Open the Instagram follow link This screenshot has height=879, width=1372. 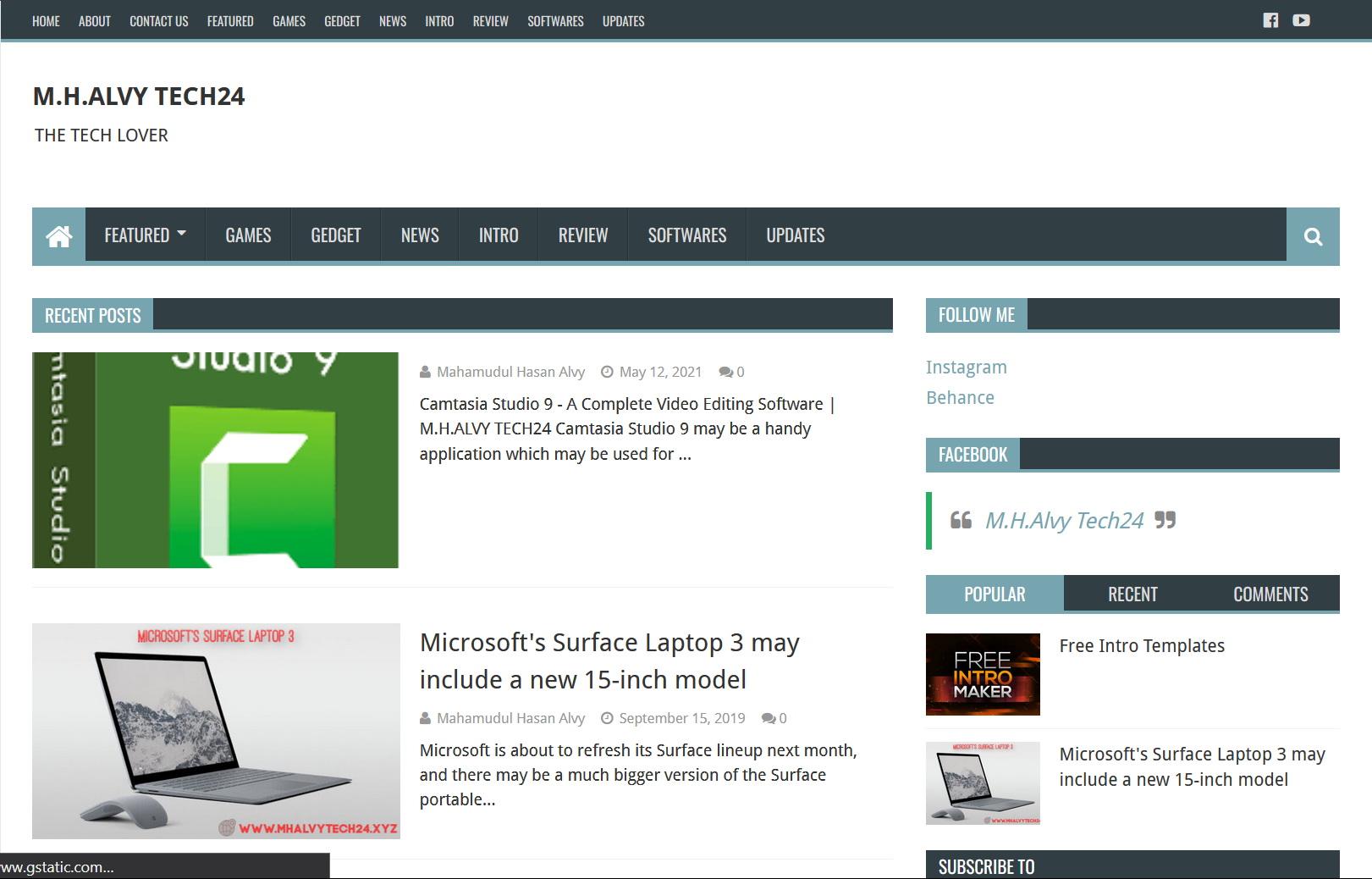click(966, 368)
